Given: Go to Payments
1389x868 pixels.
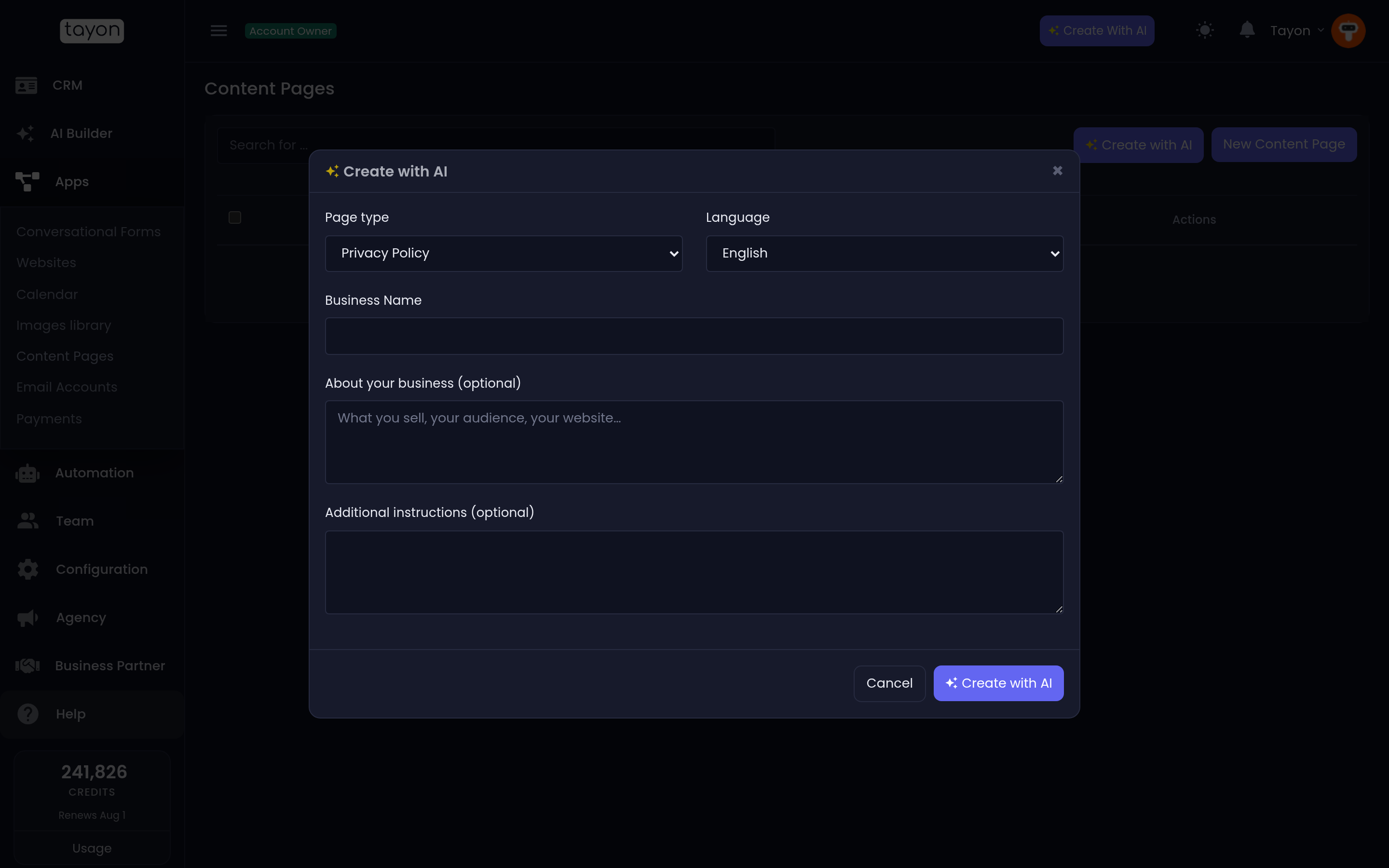Looking at the screenshot, I should 49,419.
